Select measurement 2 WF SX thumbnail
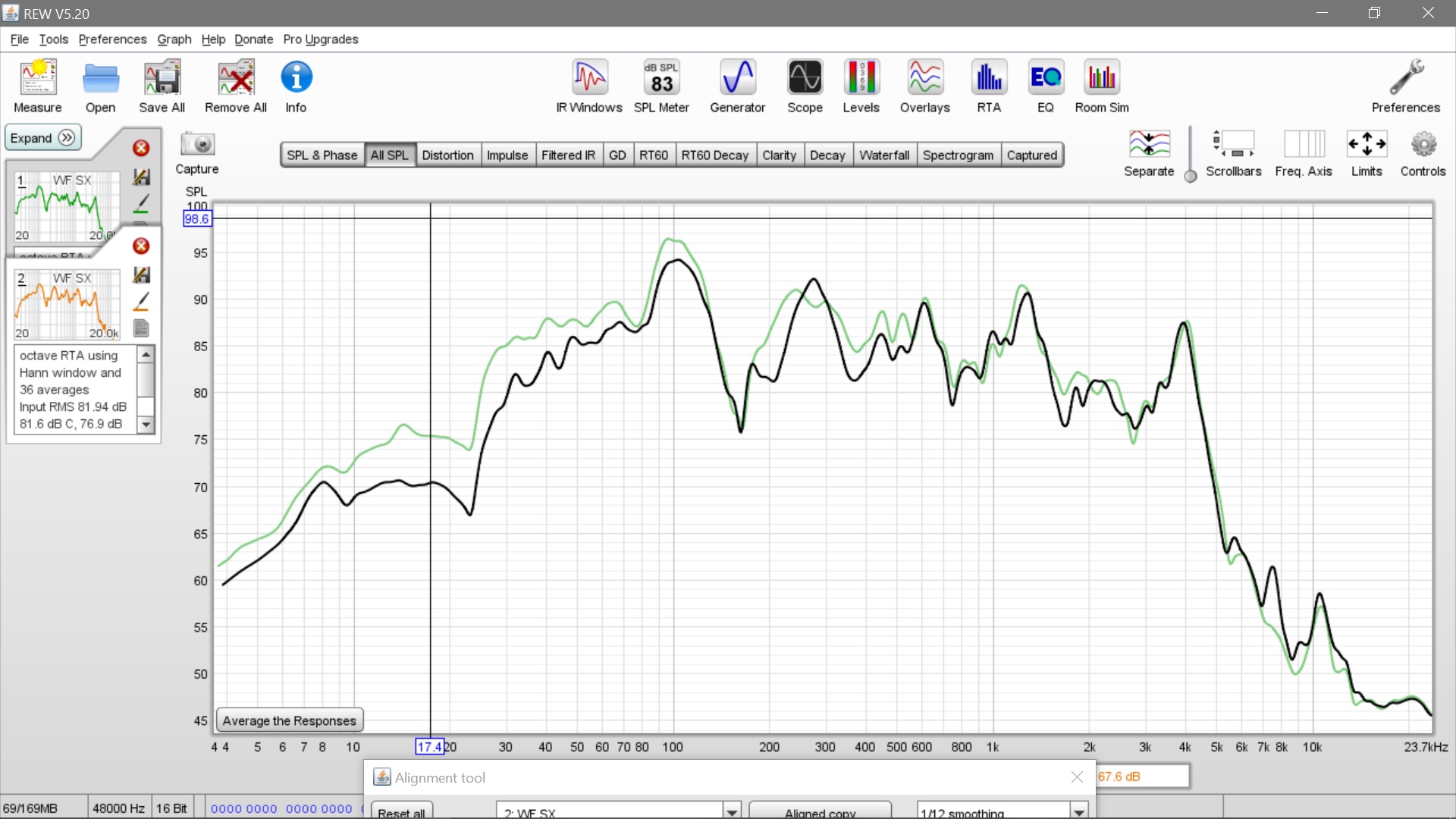 click(67, 304)
